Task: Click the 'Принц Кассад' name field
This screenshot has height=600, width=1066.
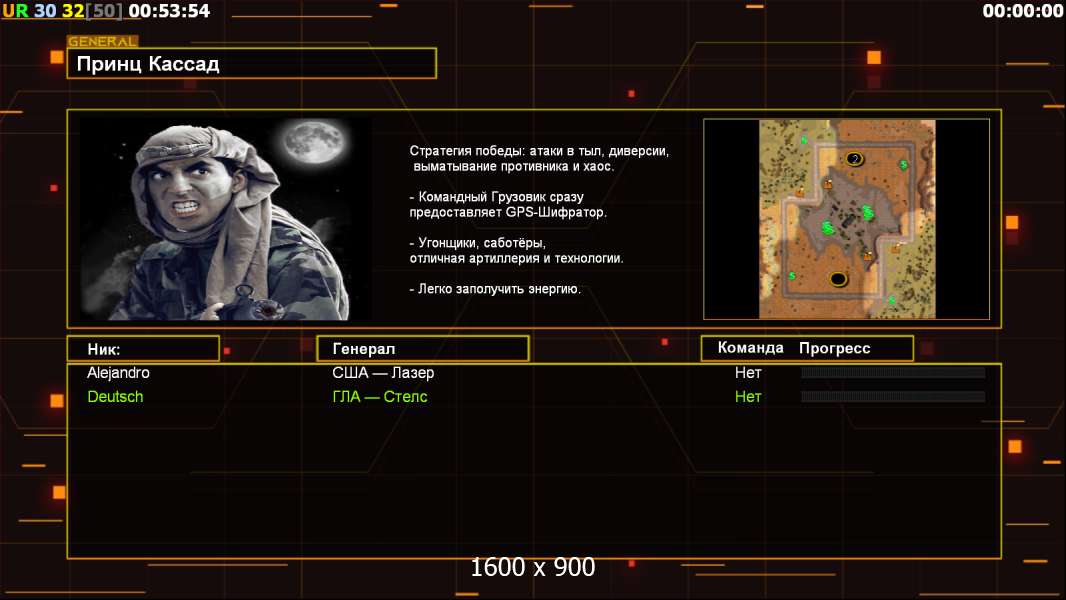Action: [x=252, y=64]
